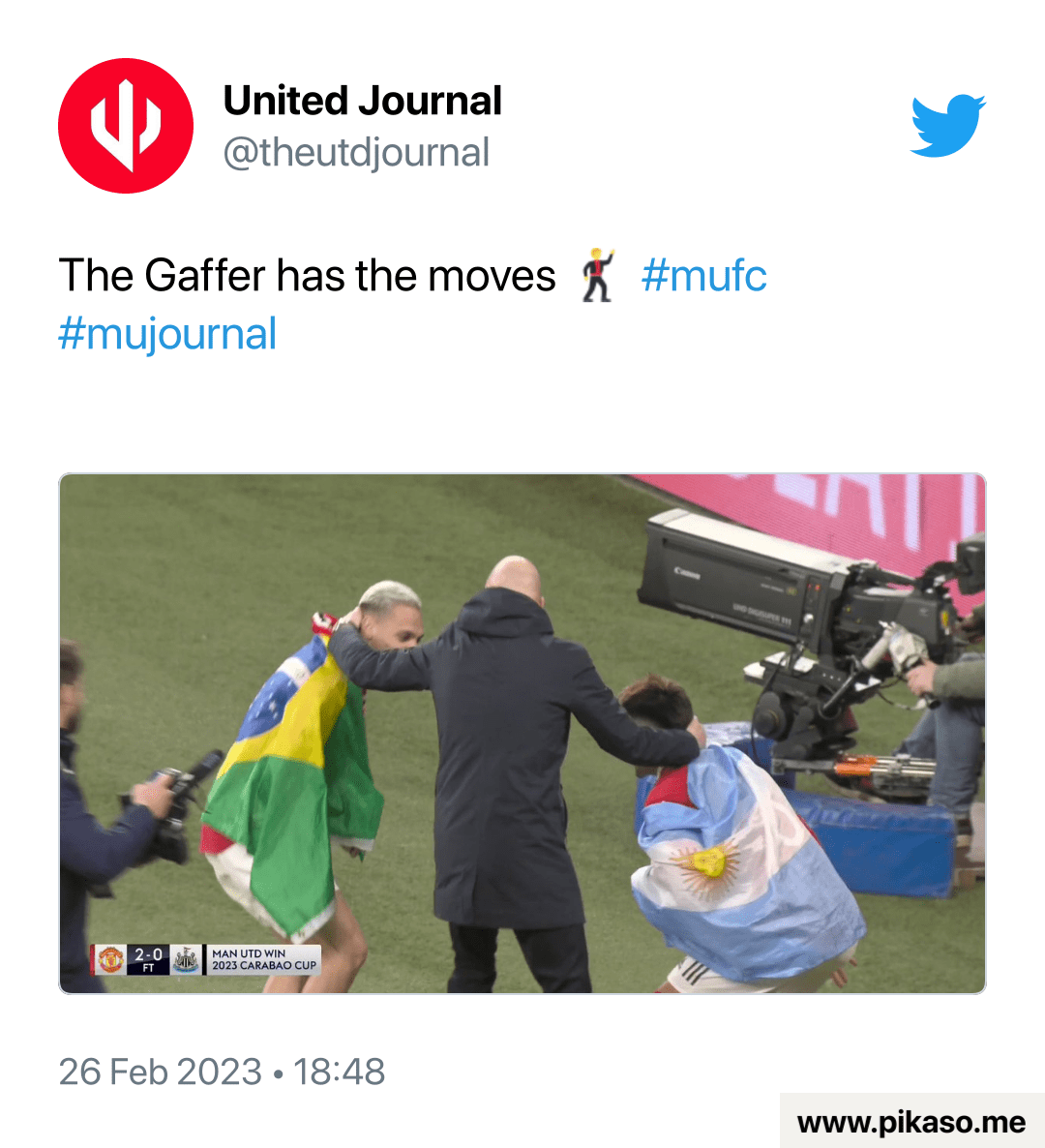Click the dancing man emoji in tweet
The image size is (1045, 1148).
coord(597,275)
